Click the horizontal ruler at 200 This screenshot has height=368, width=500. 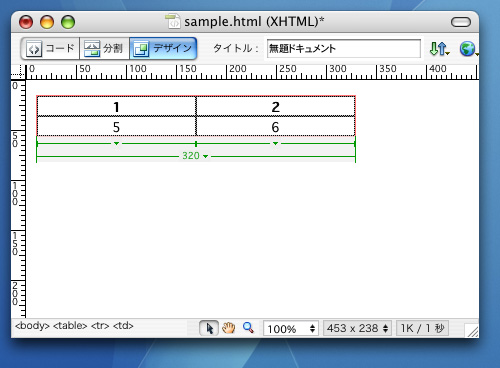click(x=238, y=69)
